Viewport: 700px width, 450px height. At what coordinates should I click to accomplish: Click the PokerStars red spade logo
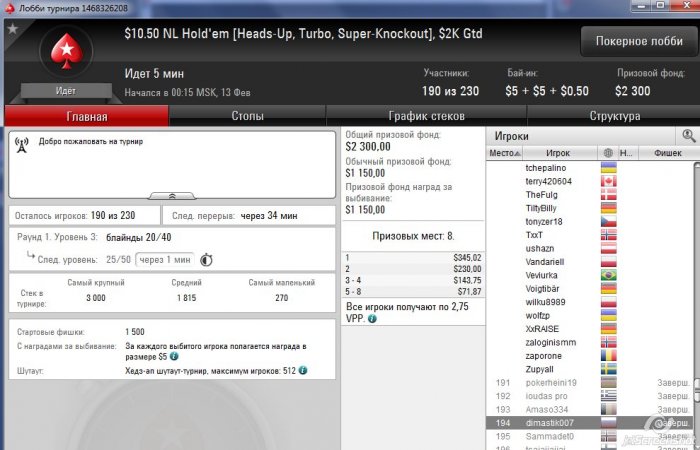(67, 51)
